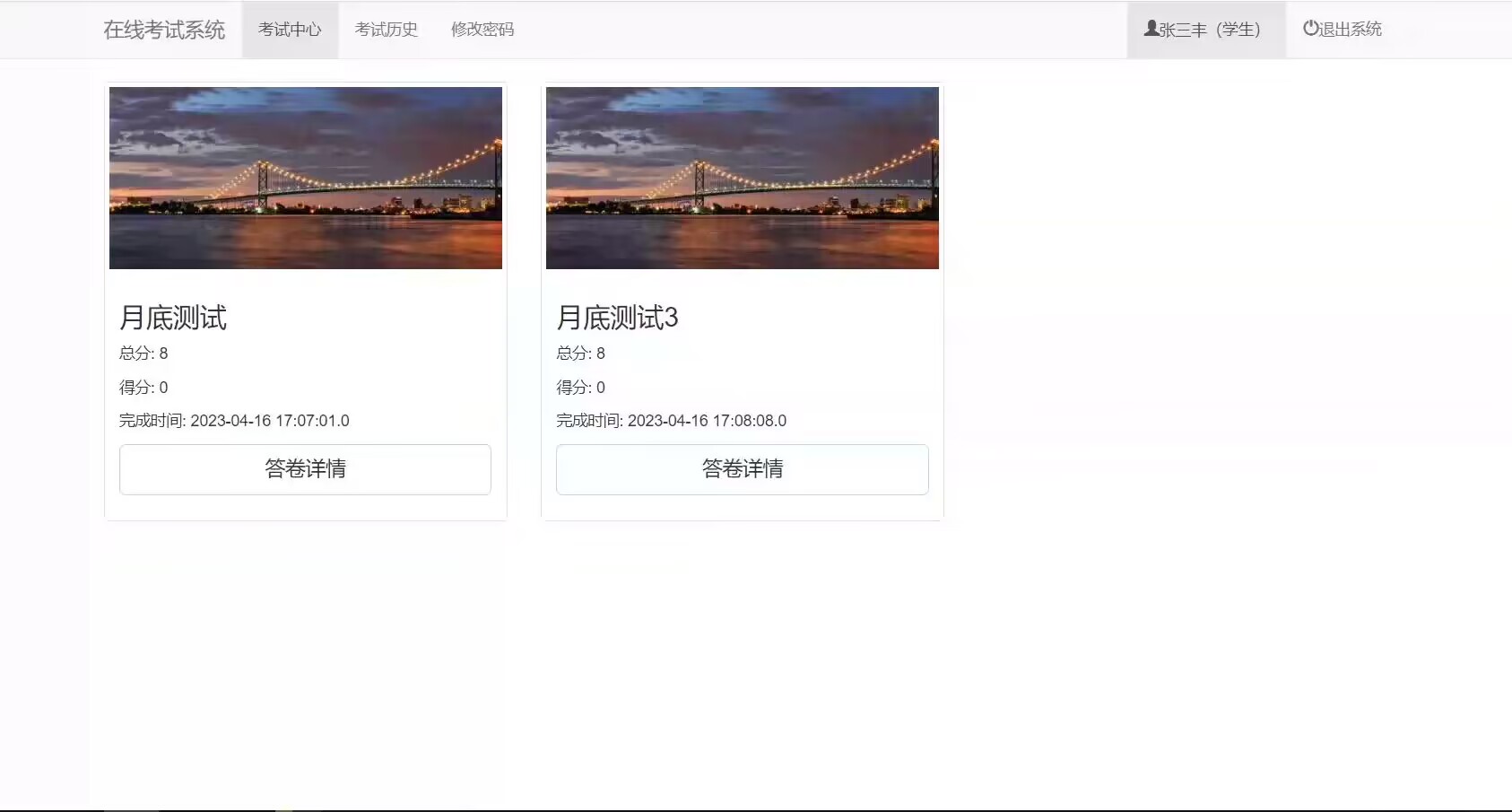
Task: Click the 得分: 0 text on the 月底测试3 card
Action: pyautogui.click(x=580, y=388)
